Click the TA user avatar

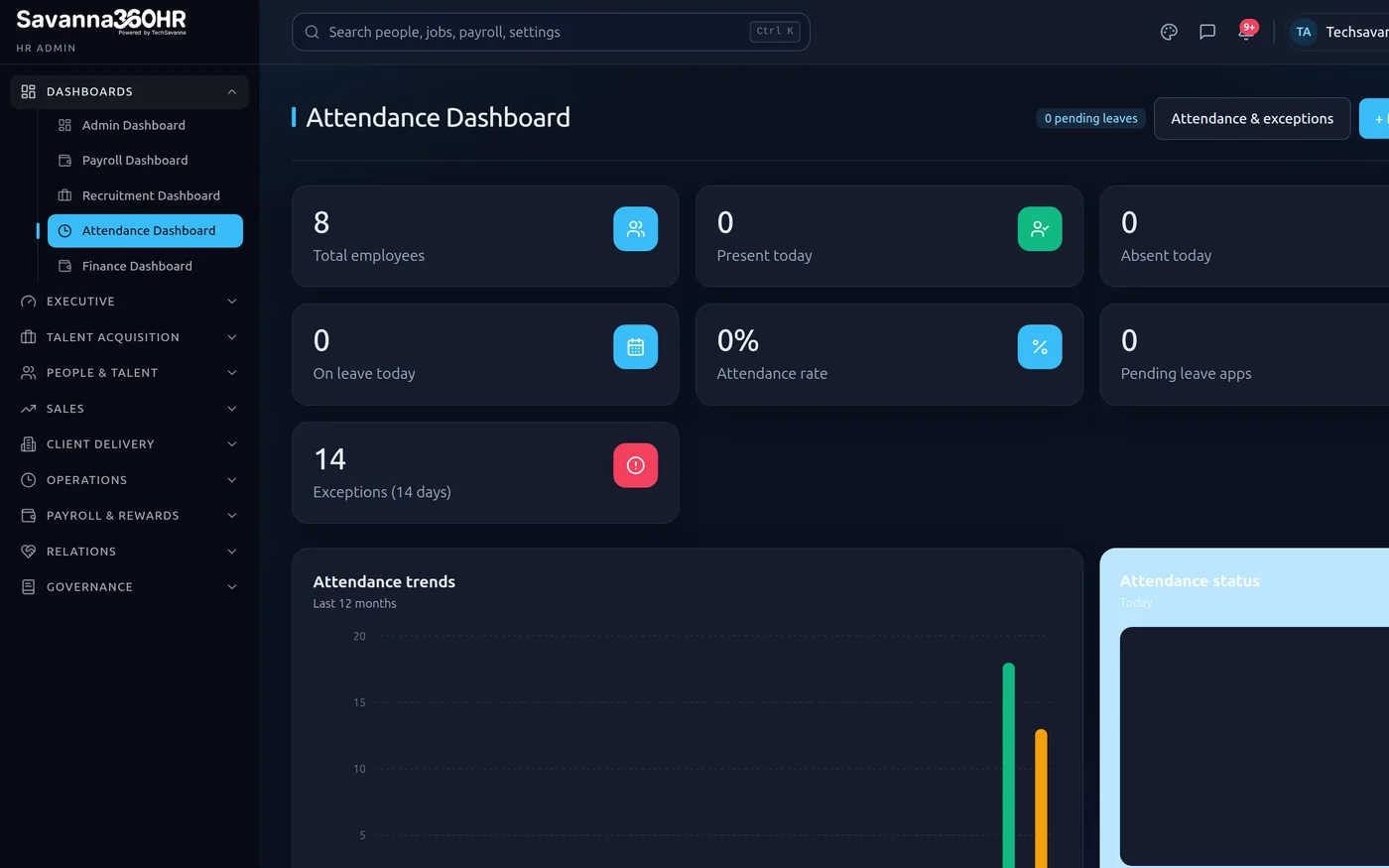tap(1304, 32)
